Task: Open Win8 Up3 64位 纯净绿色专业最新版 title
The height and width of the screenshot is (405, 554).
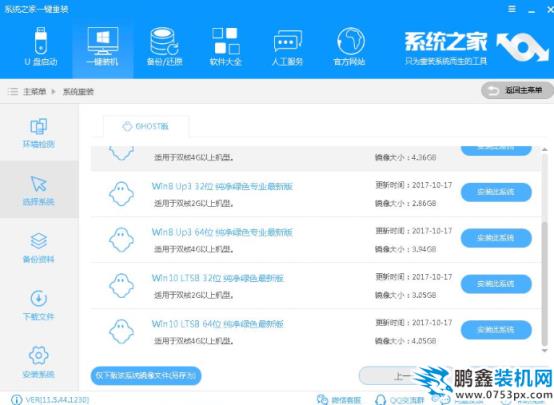Action: tap(222, 232)
